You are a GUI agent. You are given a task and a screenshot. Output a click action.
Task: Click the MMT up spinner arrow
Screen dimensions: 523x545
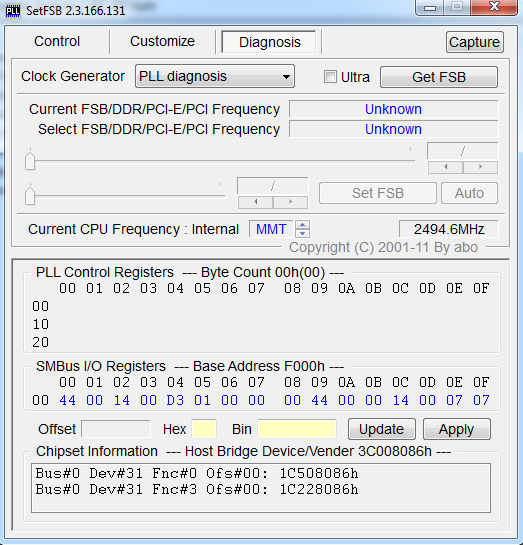(x=302, y=225)
